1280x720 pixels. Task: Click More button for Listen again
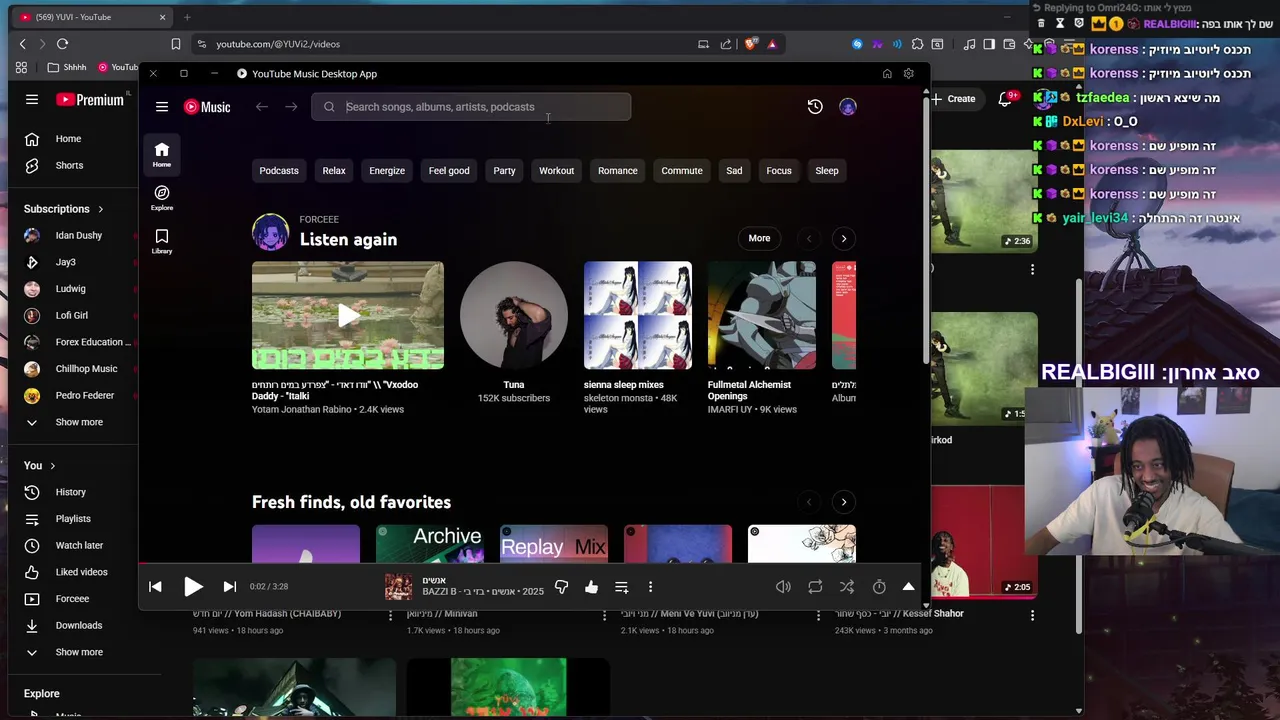[760, 238]
